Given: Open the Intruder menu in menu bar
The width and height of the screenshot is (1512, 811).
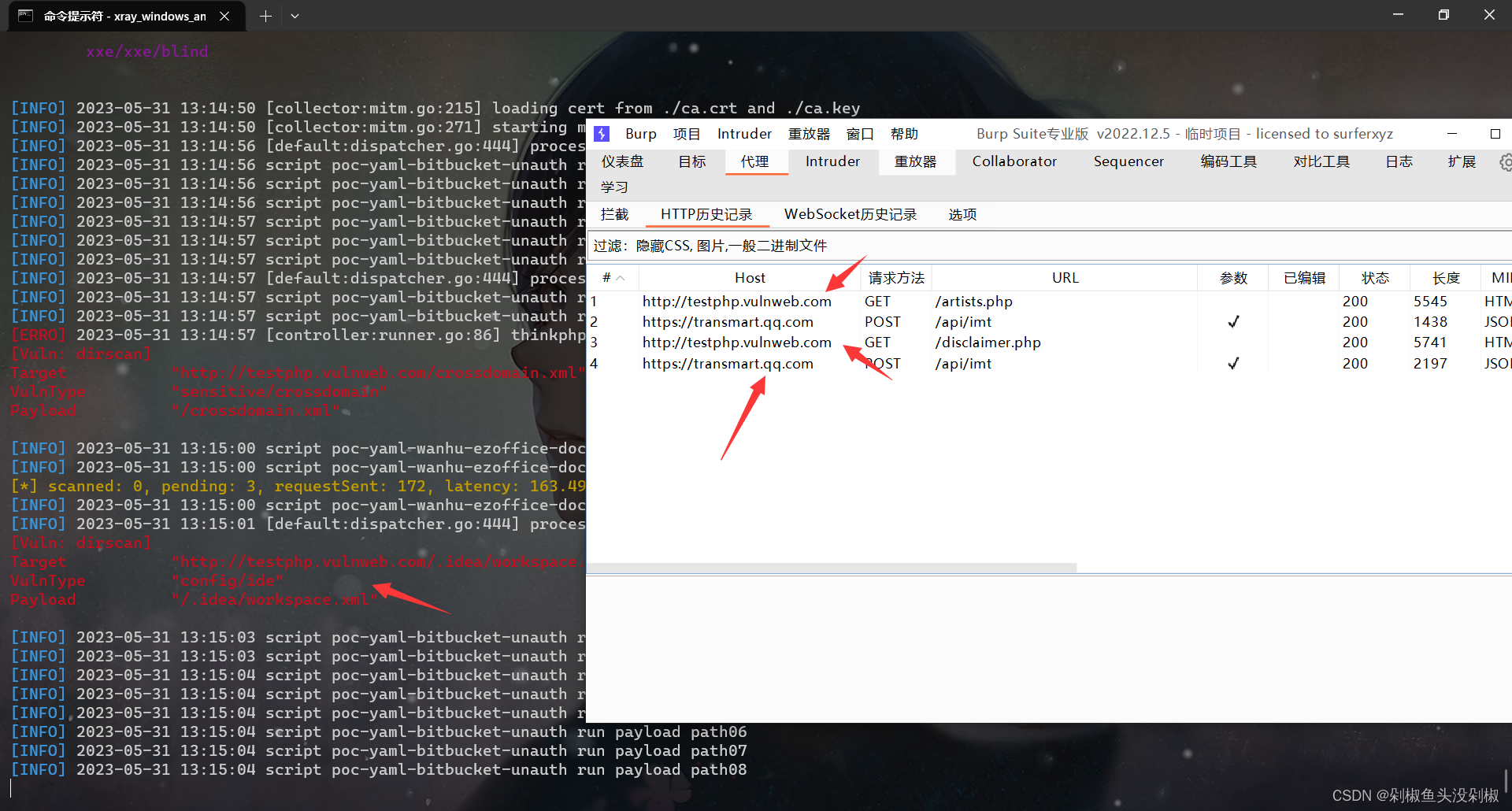Looking at the screenshot, I should click(x=744, y=134).
